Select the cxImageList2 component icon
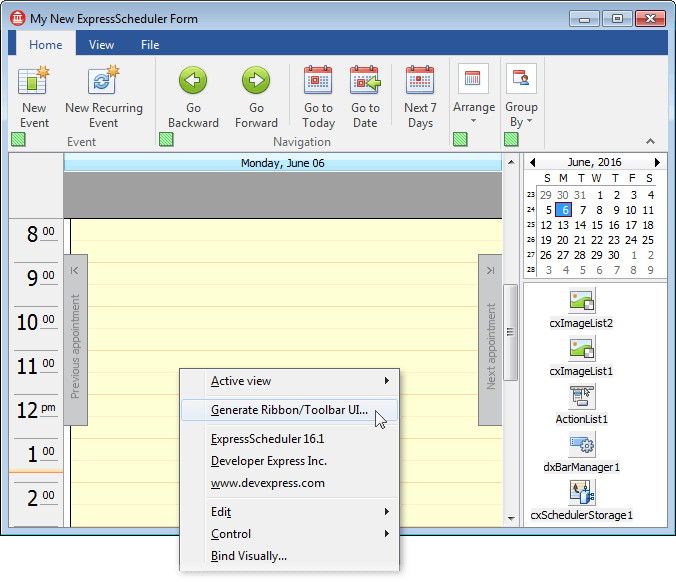Viewport: 676px width, 582px height. click(x=581, y=301)
